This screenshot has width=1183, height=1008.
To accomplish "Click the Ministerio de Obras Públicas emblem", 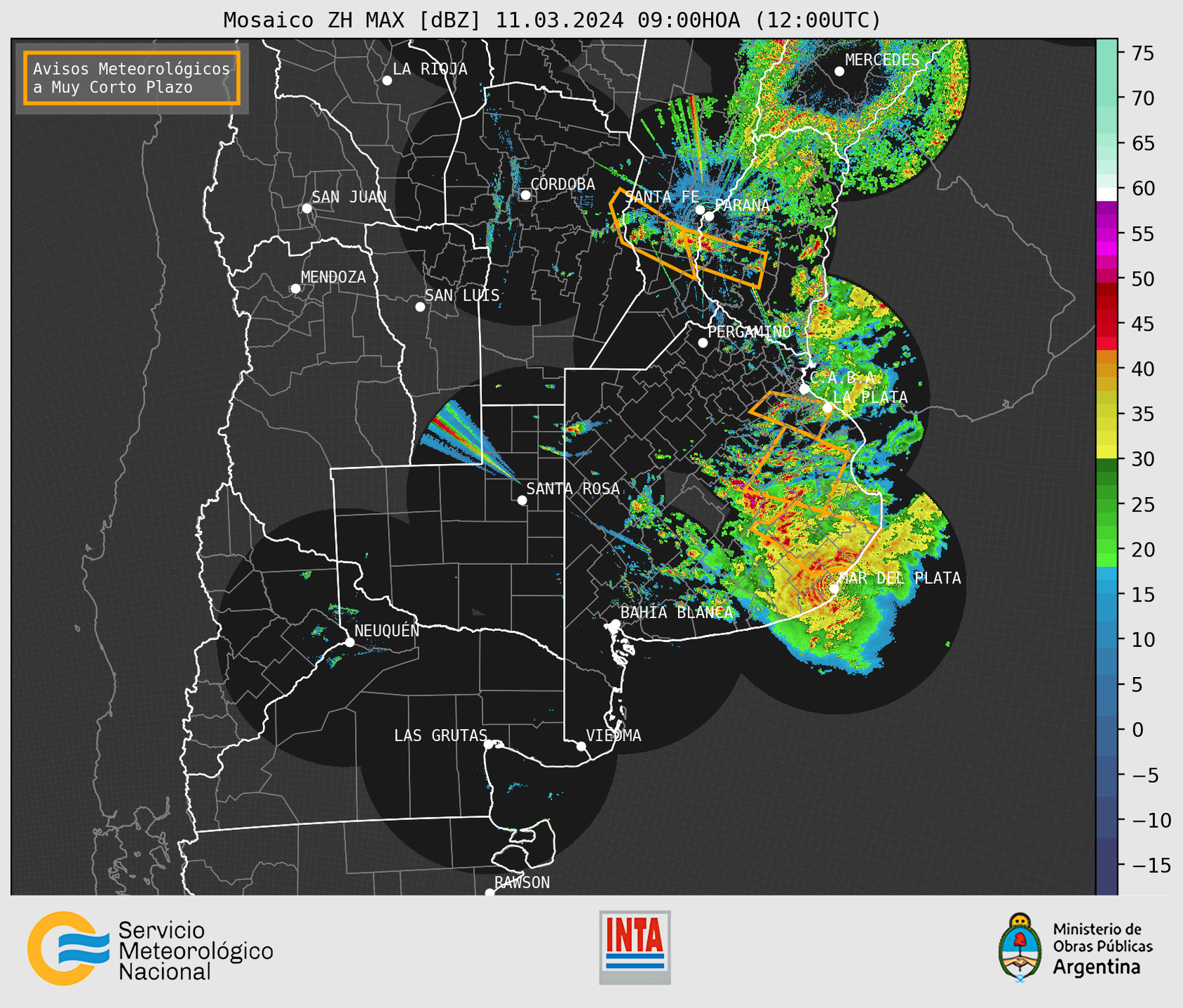I will point(1020,947).
